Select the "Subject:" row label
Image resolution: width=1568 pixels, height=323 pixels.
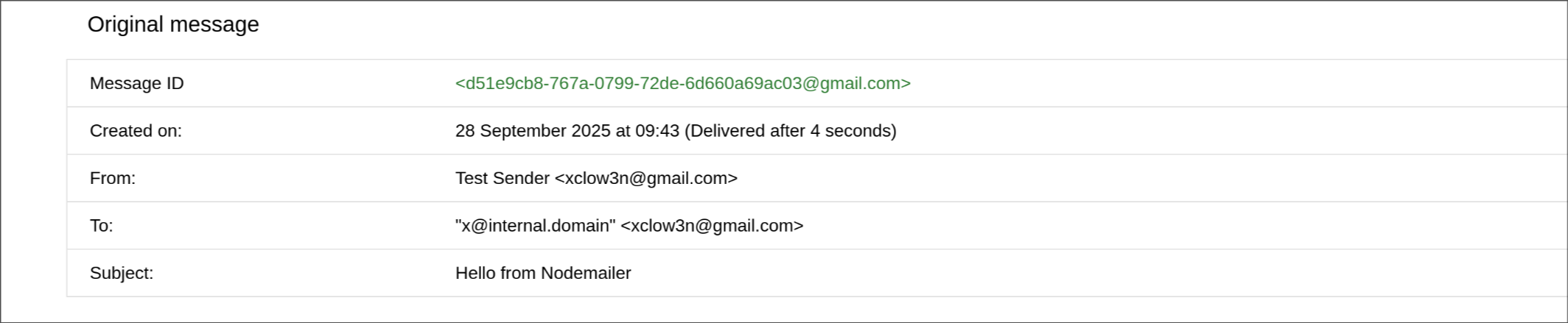(x=122, y=273)
